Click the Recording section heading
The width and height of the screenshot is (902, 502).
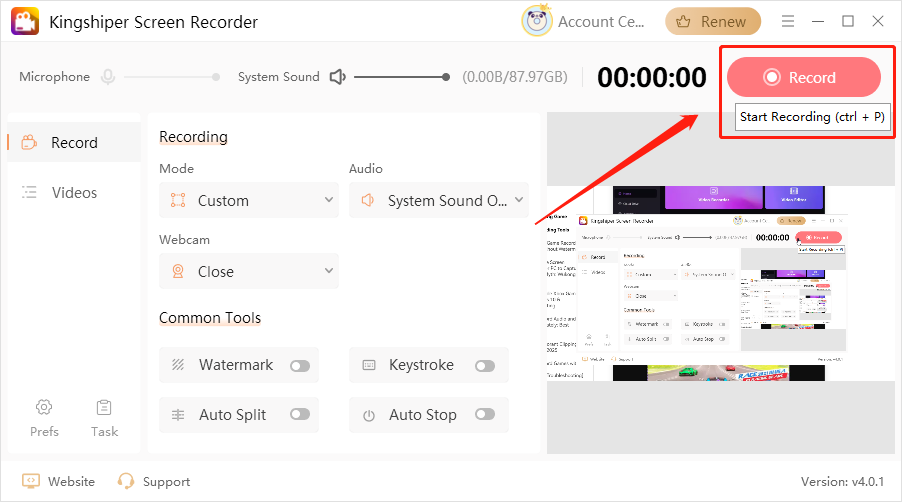[x=193, y=137]
